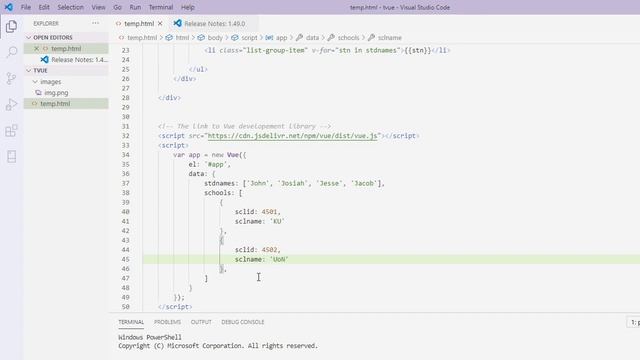Click the VS Code icon on Release Notes tab
640x360 pixels.
[x=178, y=23]
